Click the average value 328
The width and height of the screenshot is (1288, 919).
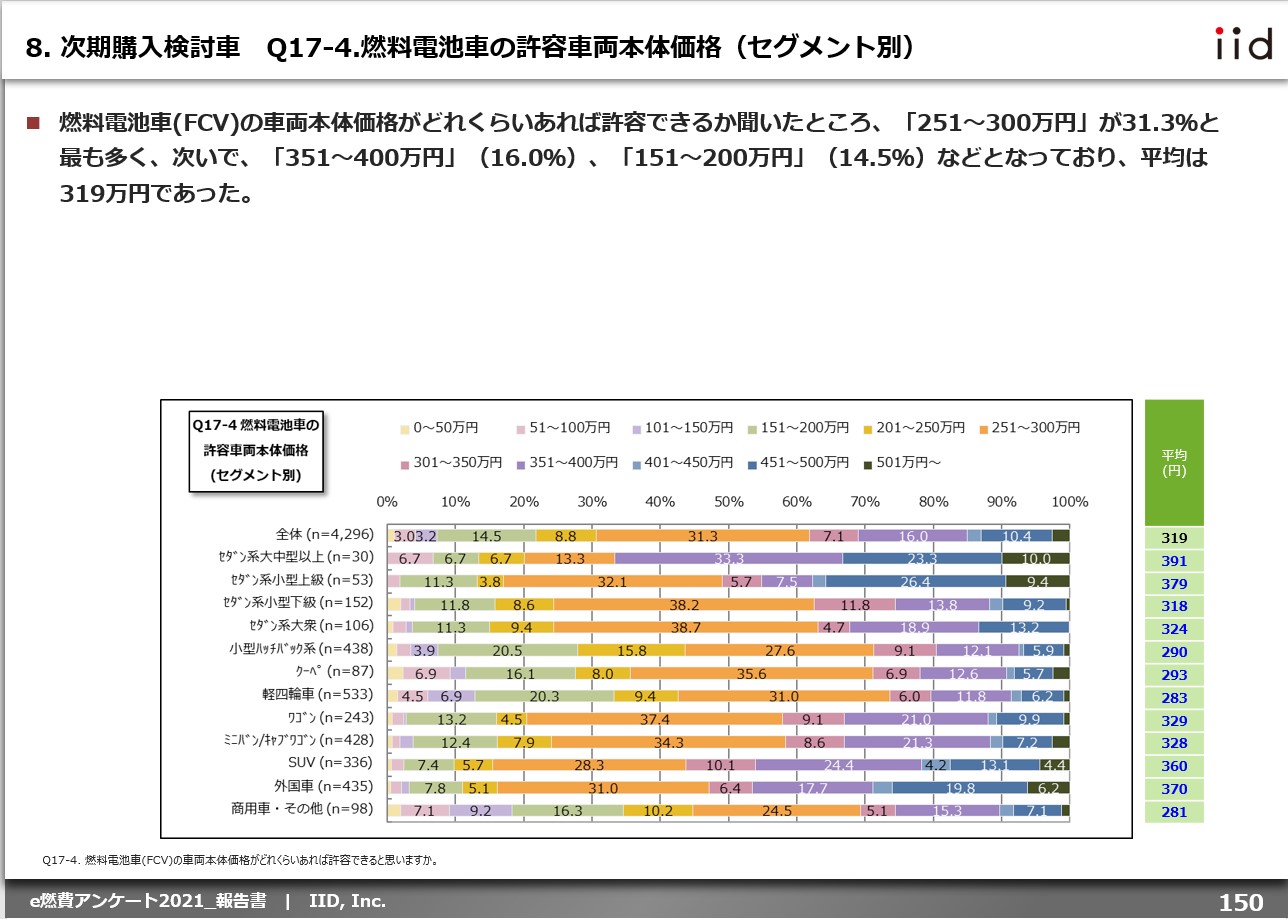click(x=1174, y=743)
